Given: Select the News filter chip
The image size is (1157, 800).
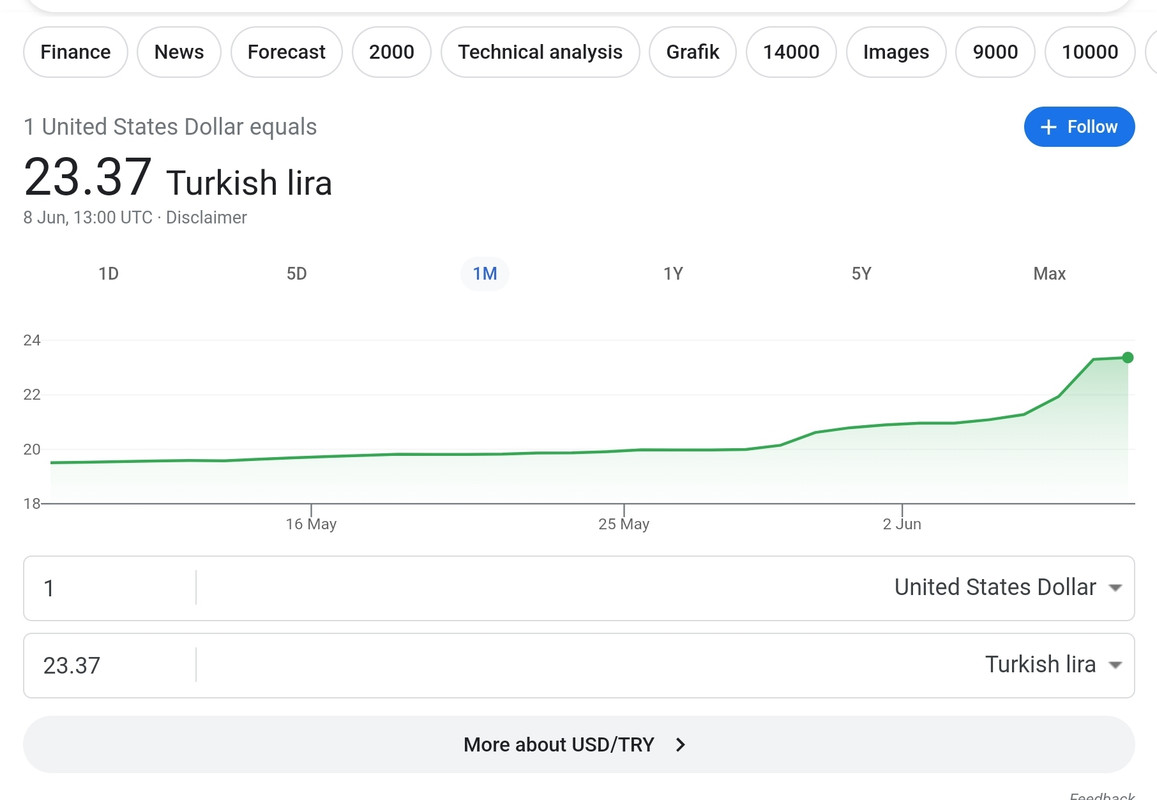Looking at the screenshot, I should [x=179, y=52].
